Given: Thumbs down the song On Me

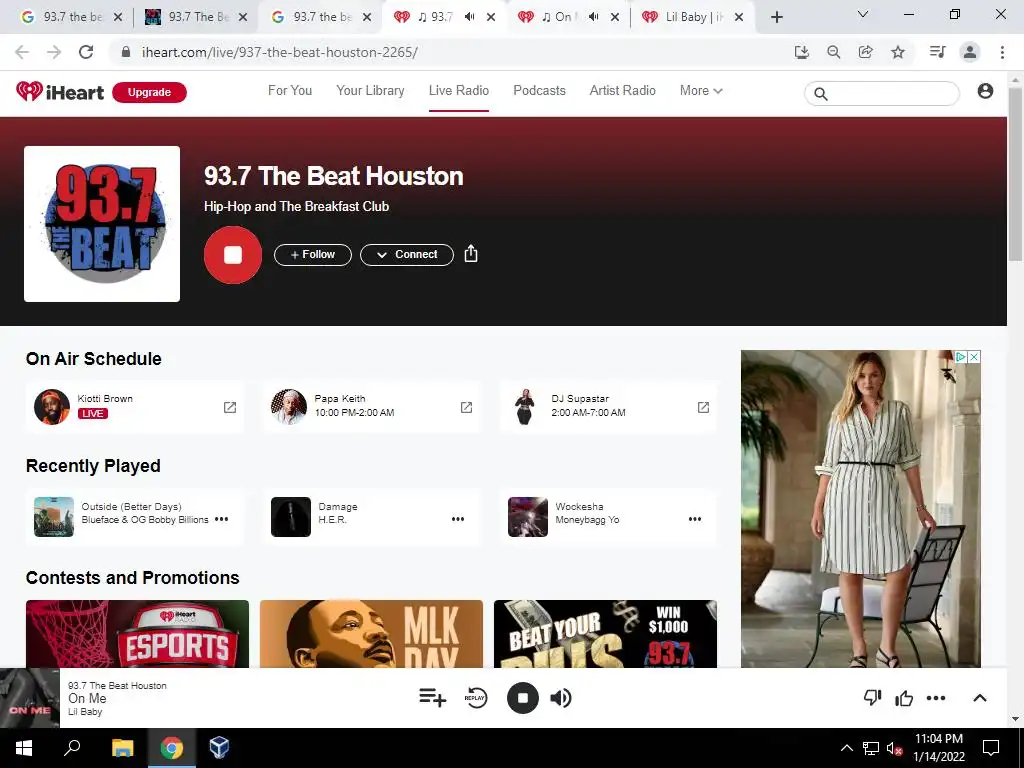Looking at the screenshot, I should click(x=872, y=698).
